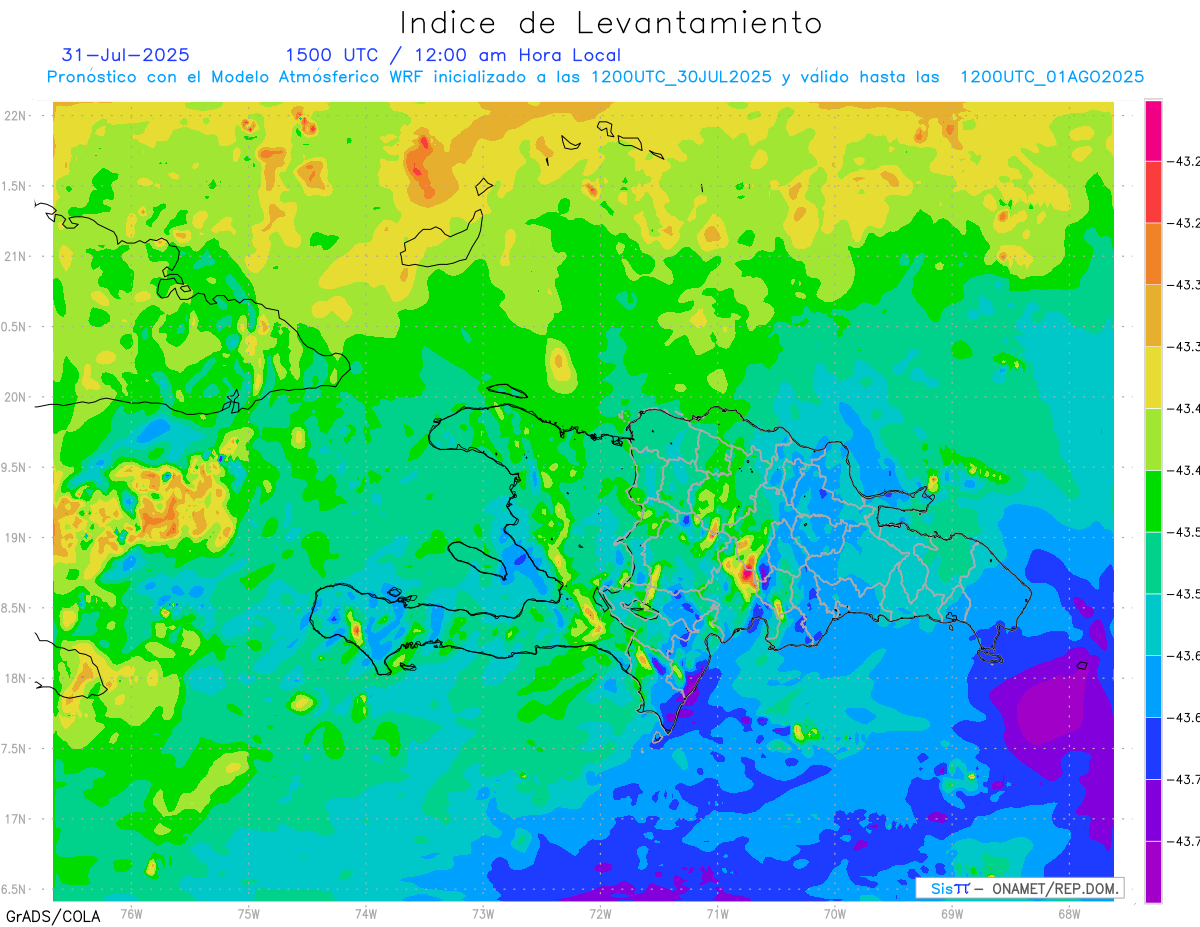Click the time text "1500 UTC"
The height and width of the screenshot is (927, 1200).
click(333, 55)
